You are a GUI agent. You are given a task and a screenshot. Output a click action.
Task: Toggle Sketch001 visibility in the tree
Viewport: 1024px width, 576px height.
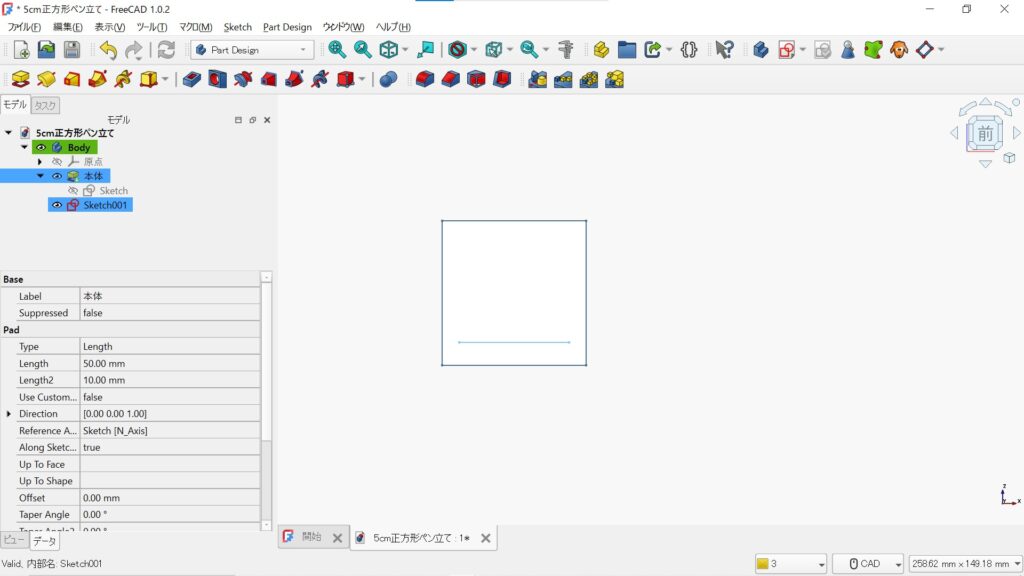[x=56, y=206]
